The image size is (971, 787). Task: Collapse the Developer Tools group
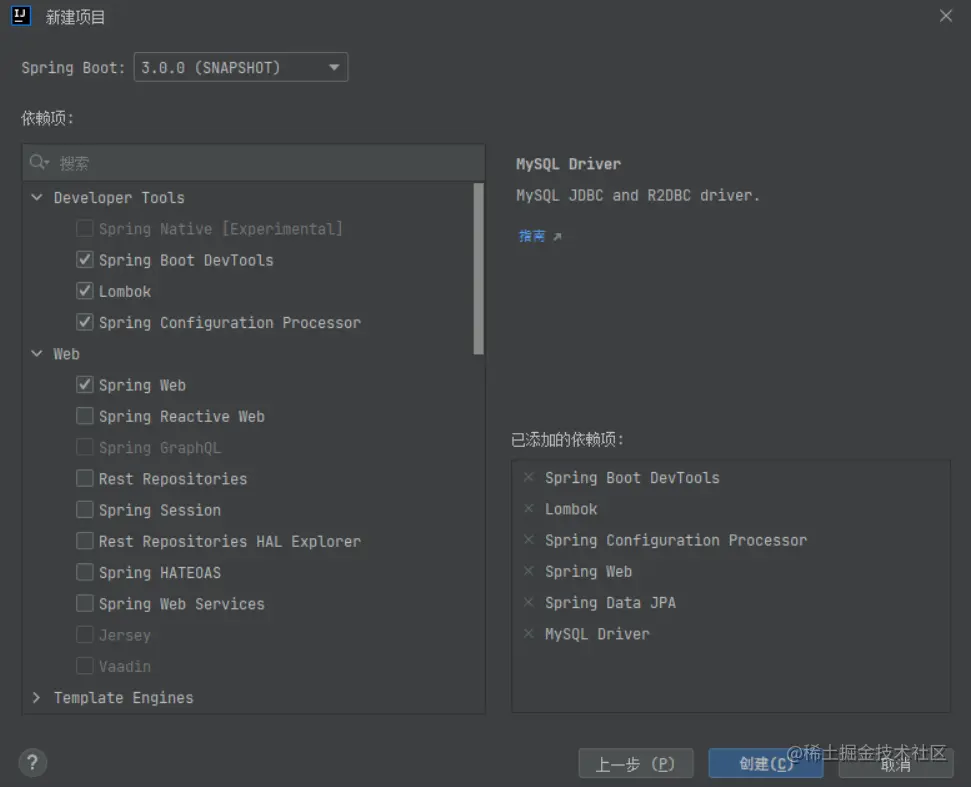click(x=37, y=198)
